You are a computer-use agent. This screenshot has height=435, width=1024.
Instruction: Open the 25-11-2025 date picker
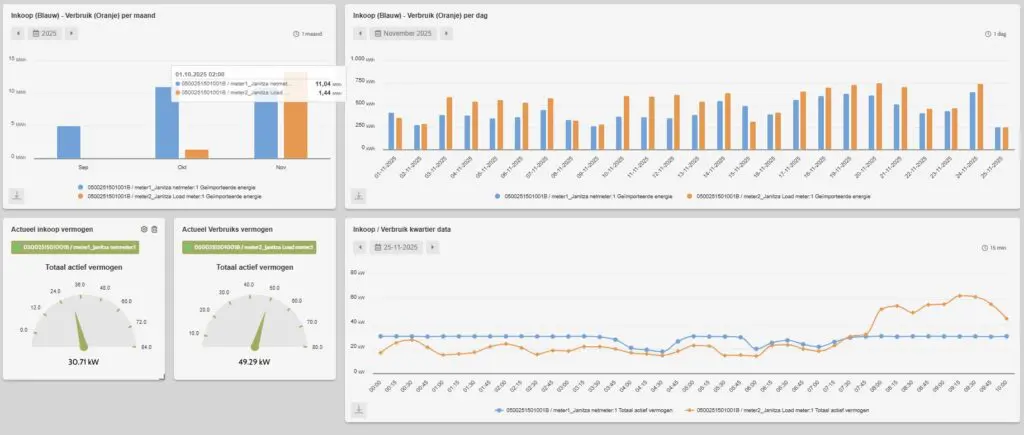(x=395, y=246)
